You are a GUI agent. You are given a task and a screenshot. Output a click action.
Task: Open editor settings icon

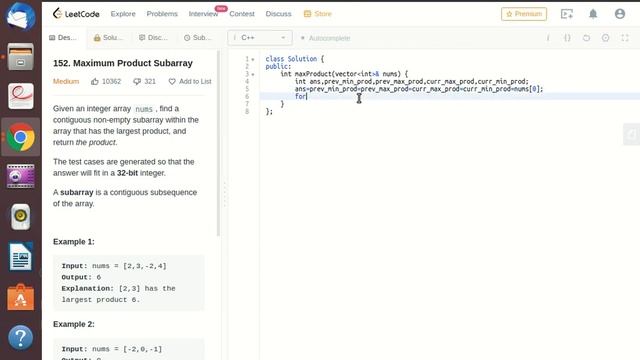(605, 38)
